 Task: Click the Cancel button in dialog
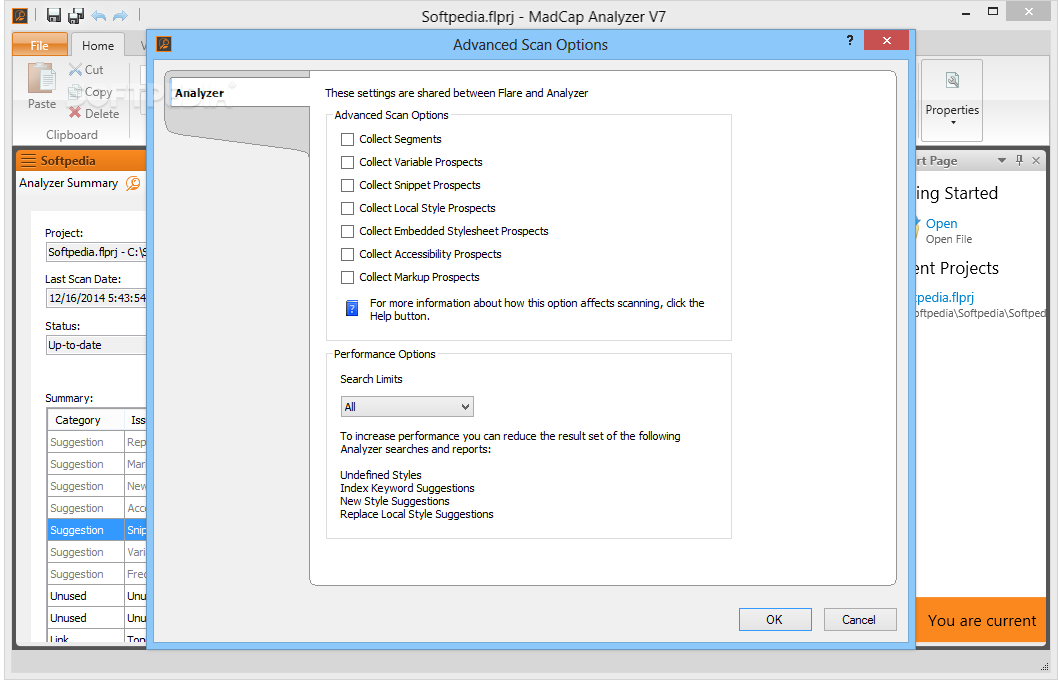click(860, 619)
